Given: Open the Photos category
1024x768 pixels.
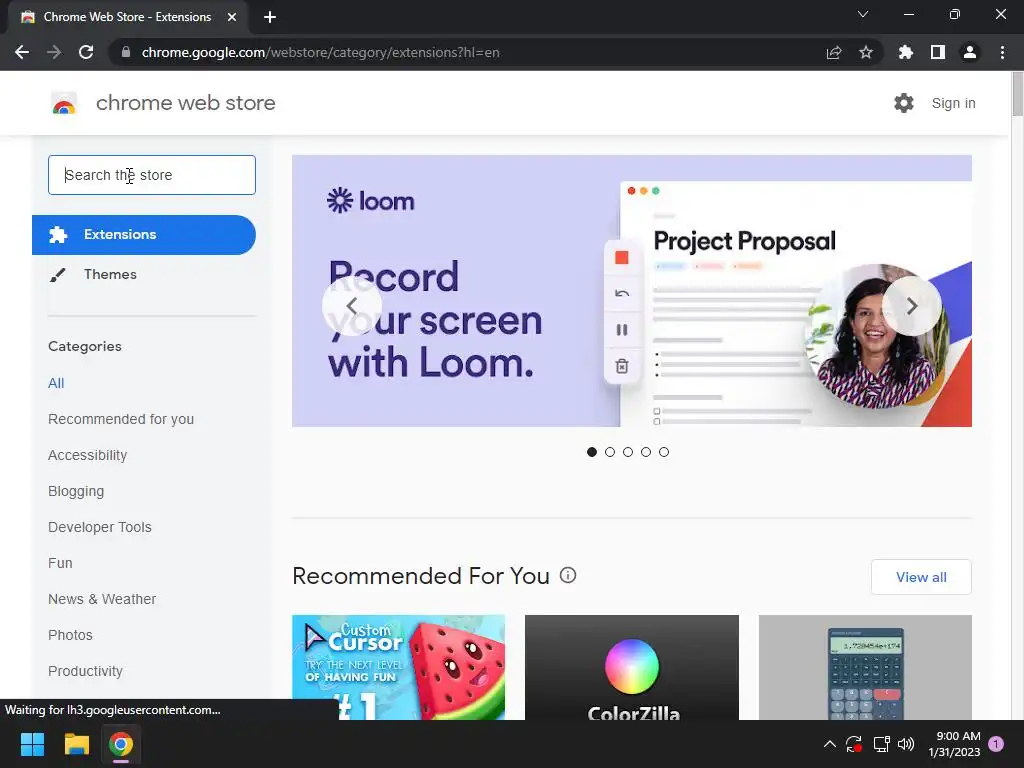Looking at the screenshot, I should click(x=71, y=635).
